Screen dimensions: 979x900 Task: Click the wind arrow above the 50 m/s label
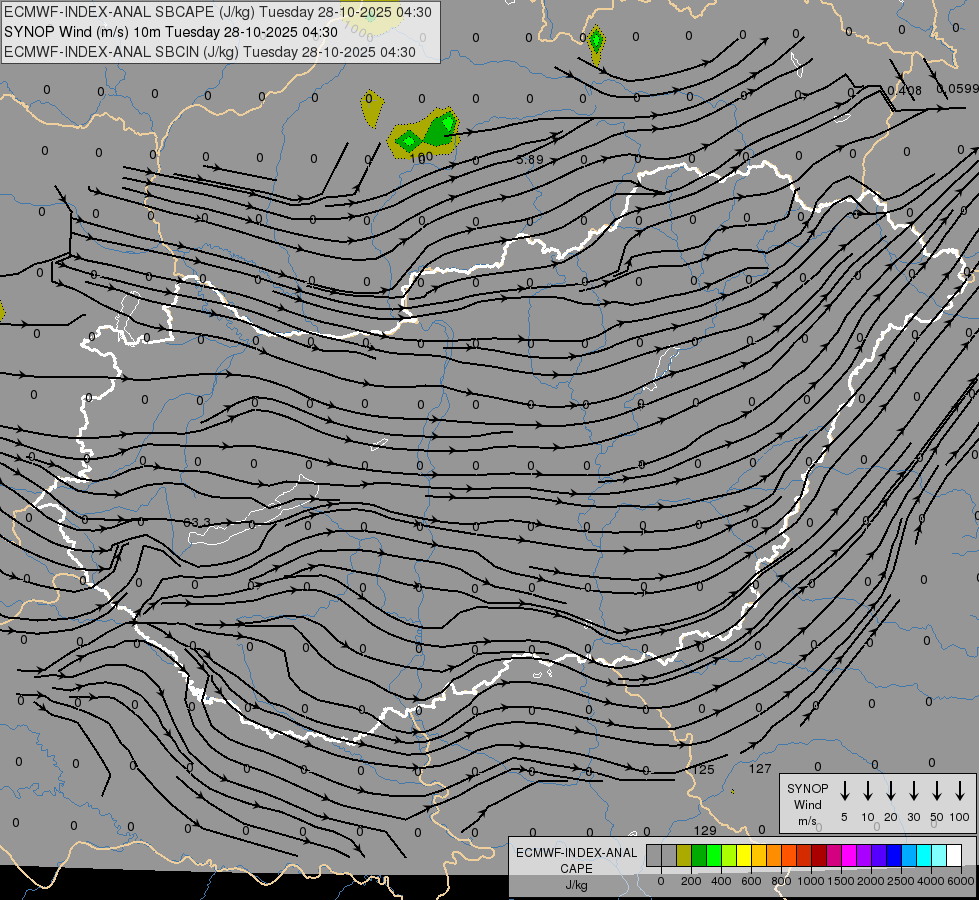click(937, 790)
